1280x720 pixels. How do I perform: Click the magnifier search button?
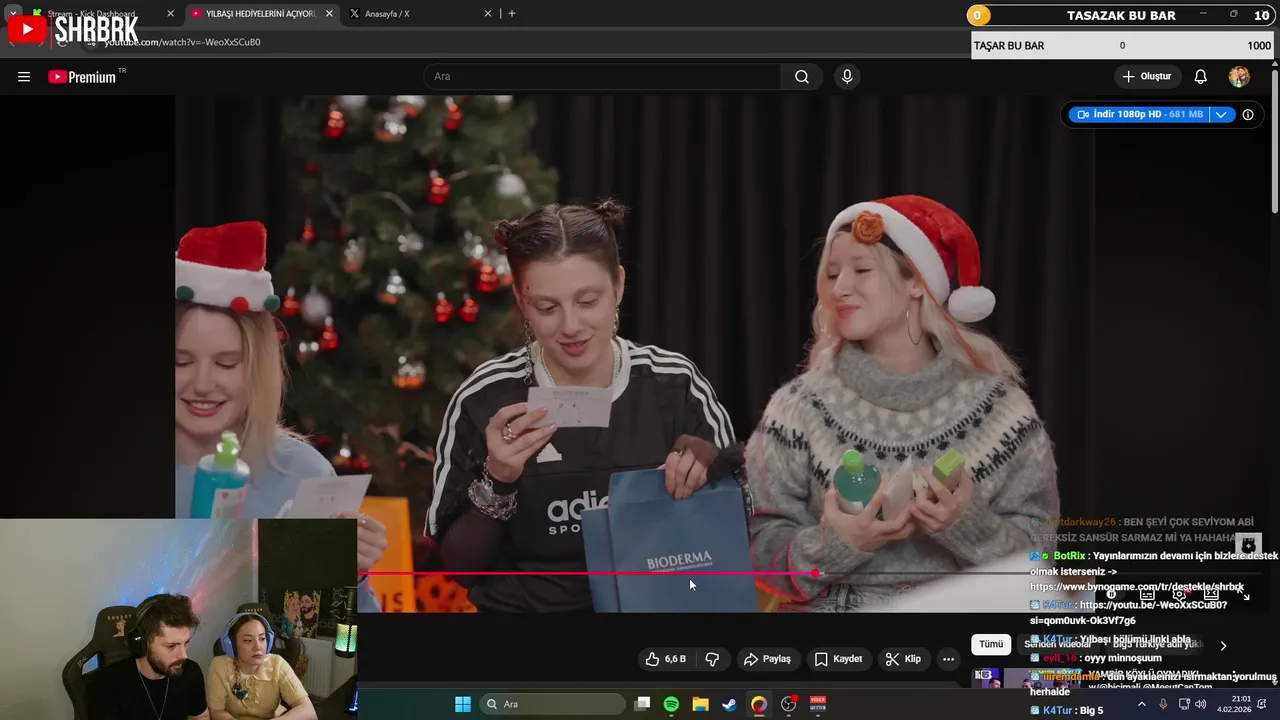point(802,77)
